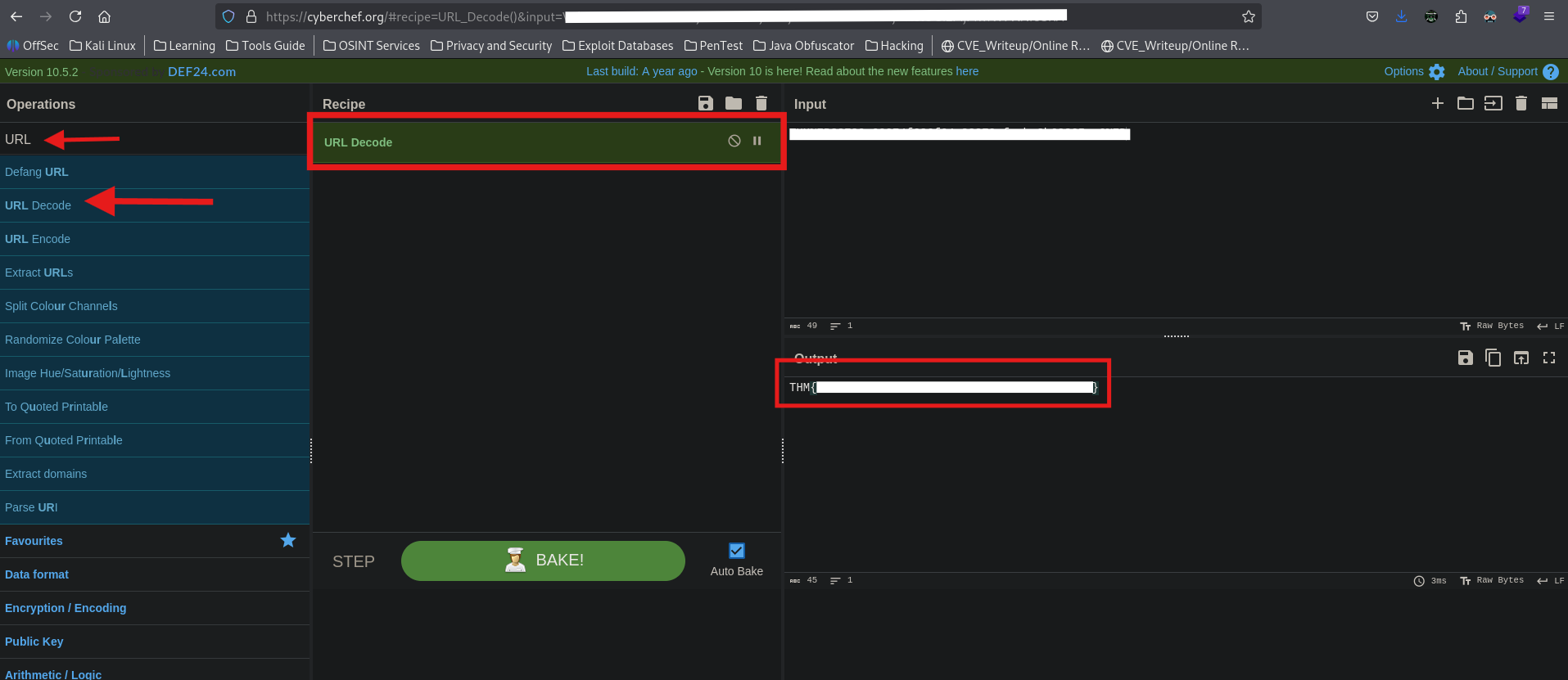Open Tools Guide bookmarks folder

[265, 46]
